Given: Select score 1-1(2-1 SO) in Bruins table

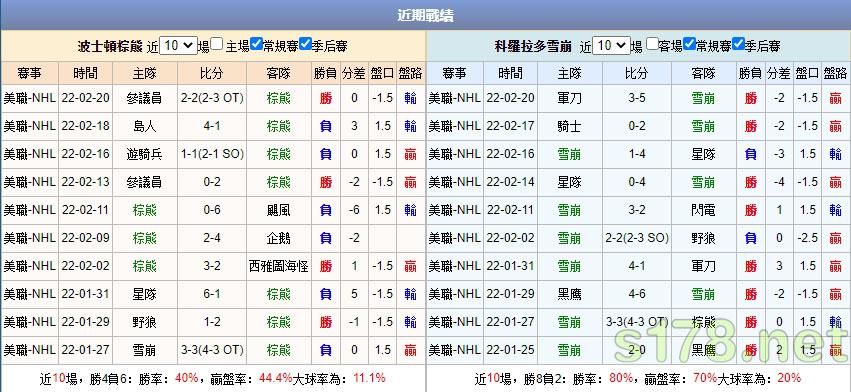Looking at the screenshot, I should [x=212, y=154].
